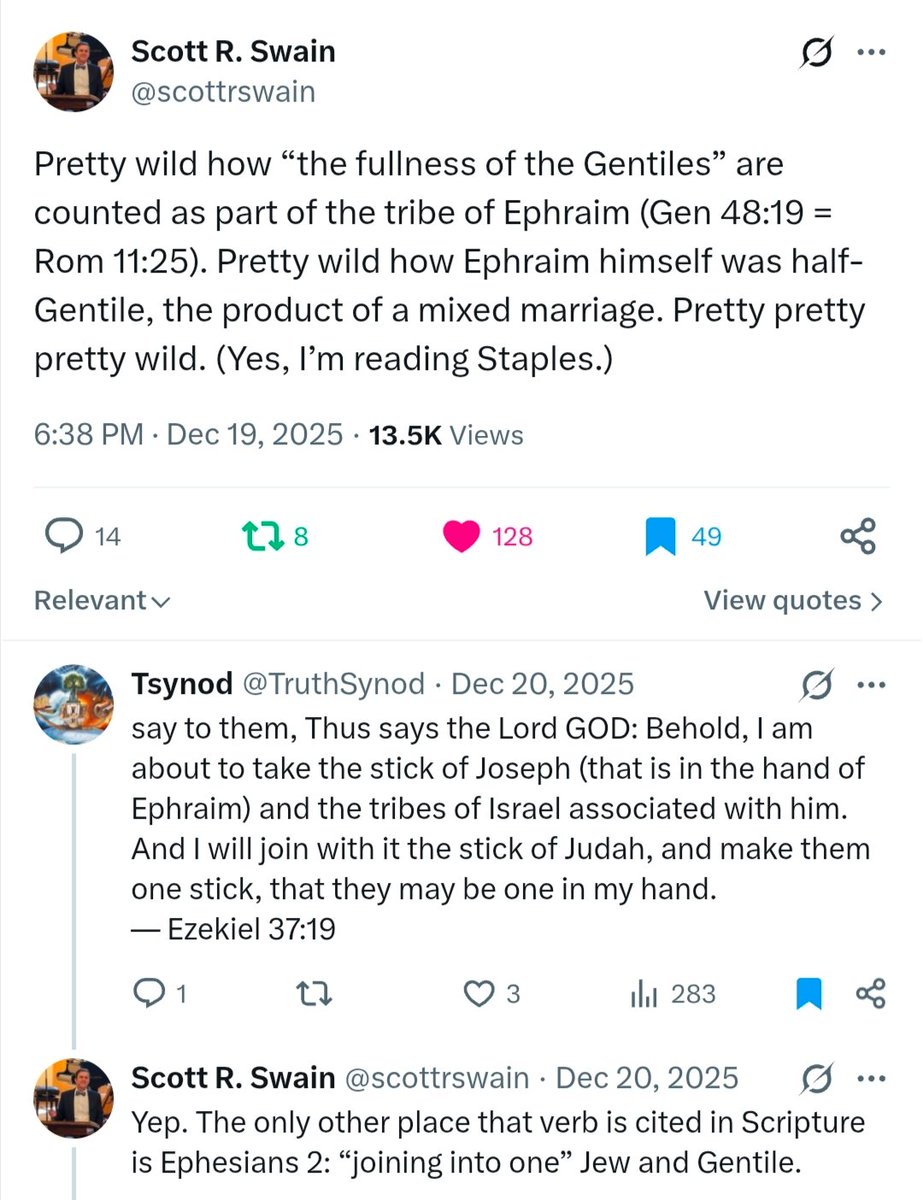Viewport: 923px width, 1200px height.
Task: Open @scottrswain handle under main author name
Action: (x=224, y=92)
